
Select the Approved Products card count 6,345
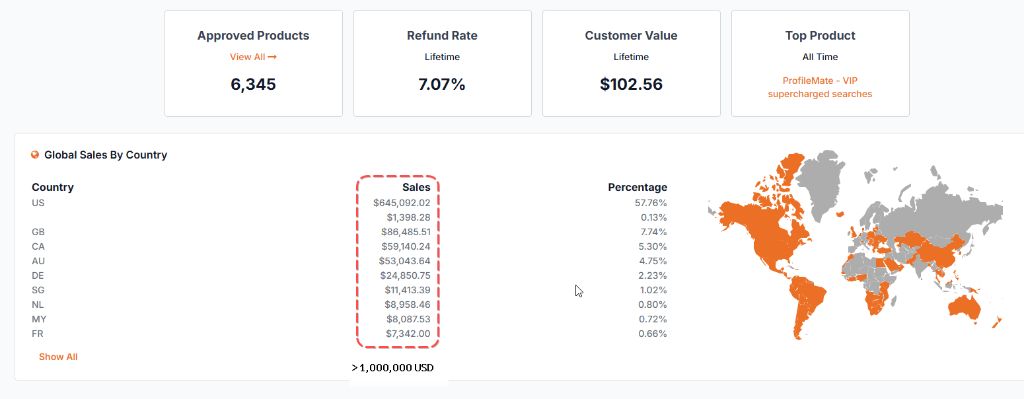tap(253, 84)
